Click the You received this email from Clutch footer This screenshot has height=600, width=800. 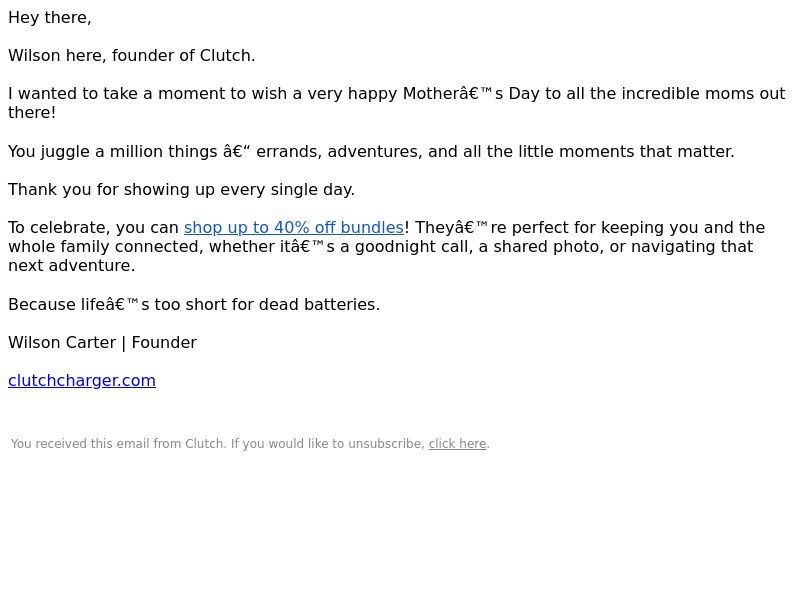point(118,444)
